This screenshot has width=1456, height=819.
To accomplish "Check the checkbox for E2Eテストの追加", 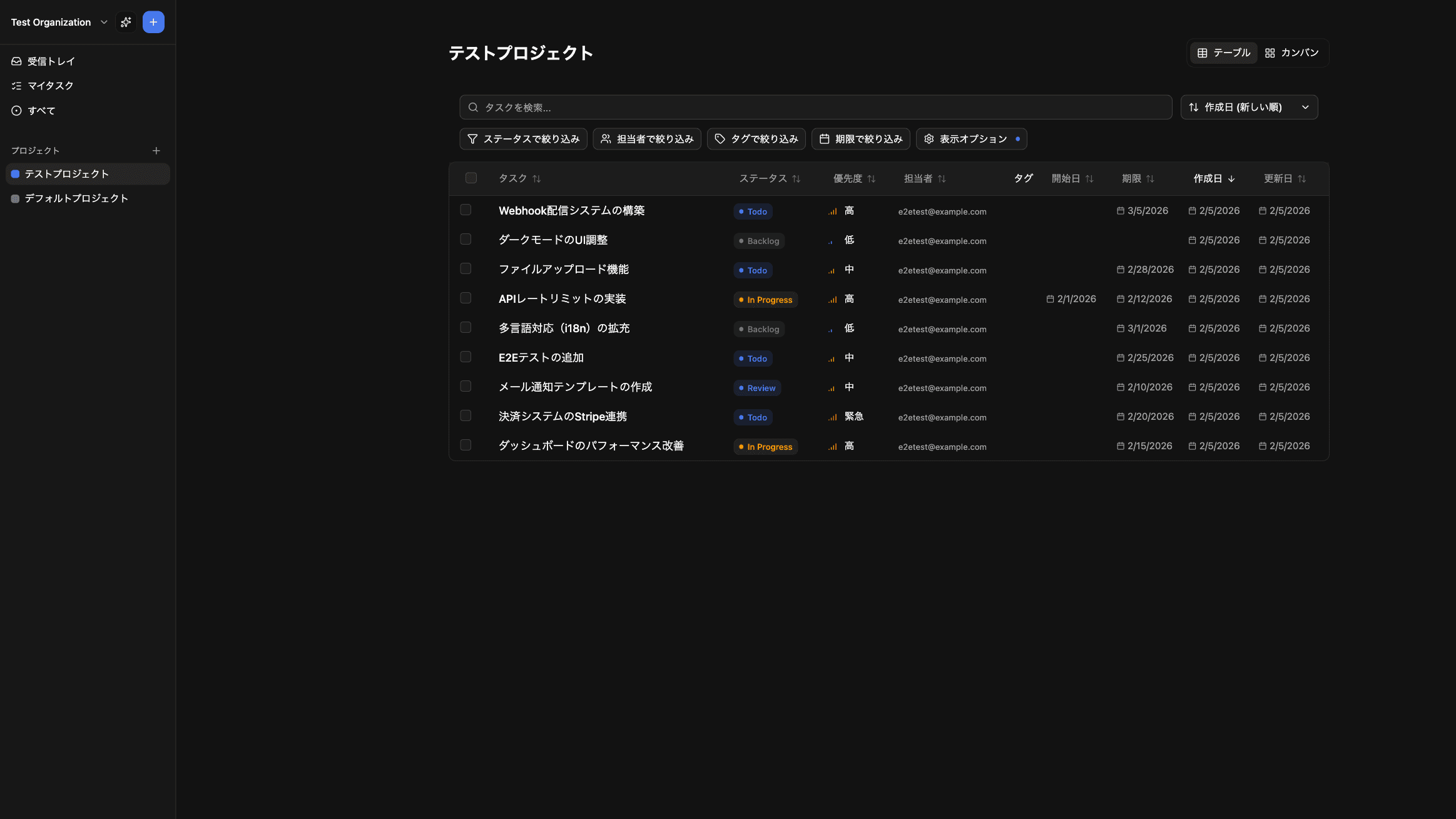I will coord(465,356).
